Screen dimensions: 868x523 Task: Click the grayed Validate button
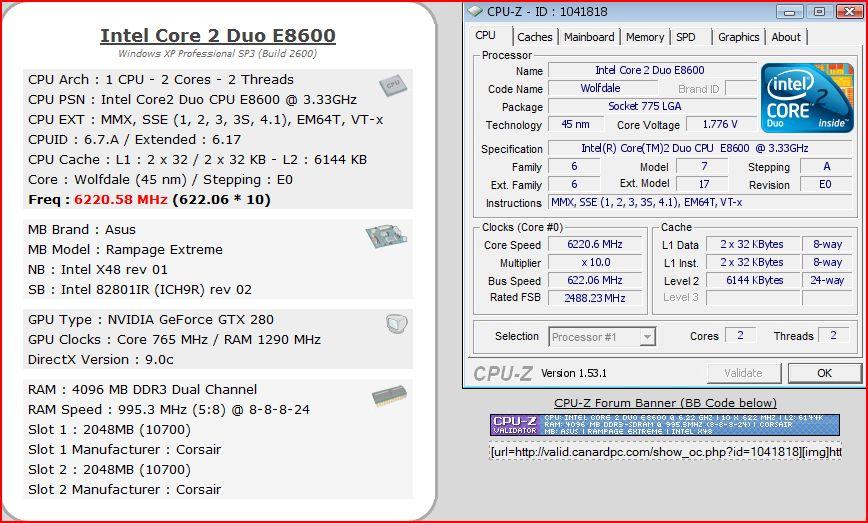pos(743,373)
